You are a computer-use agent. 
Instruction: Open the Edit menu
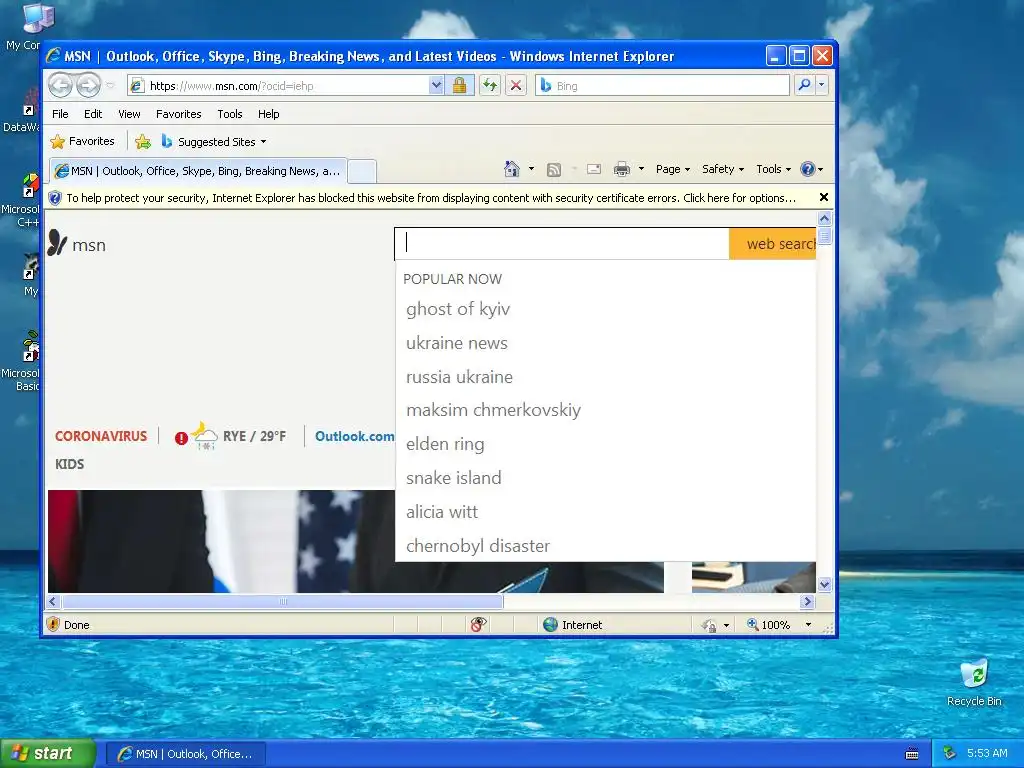tap(93, 114)
